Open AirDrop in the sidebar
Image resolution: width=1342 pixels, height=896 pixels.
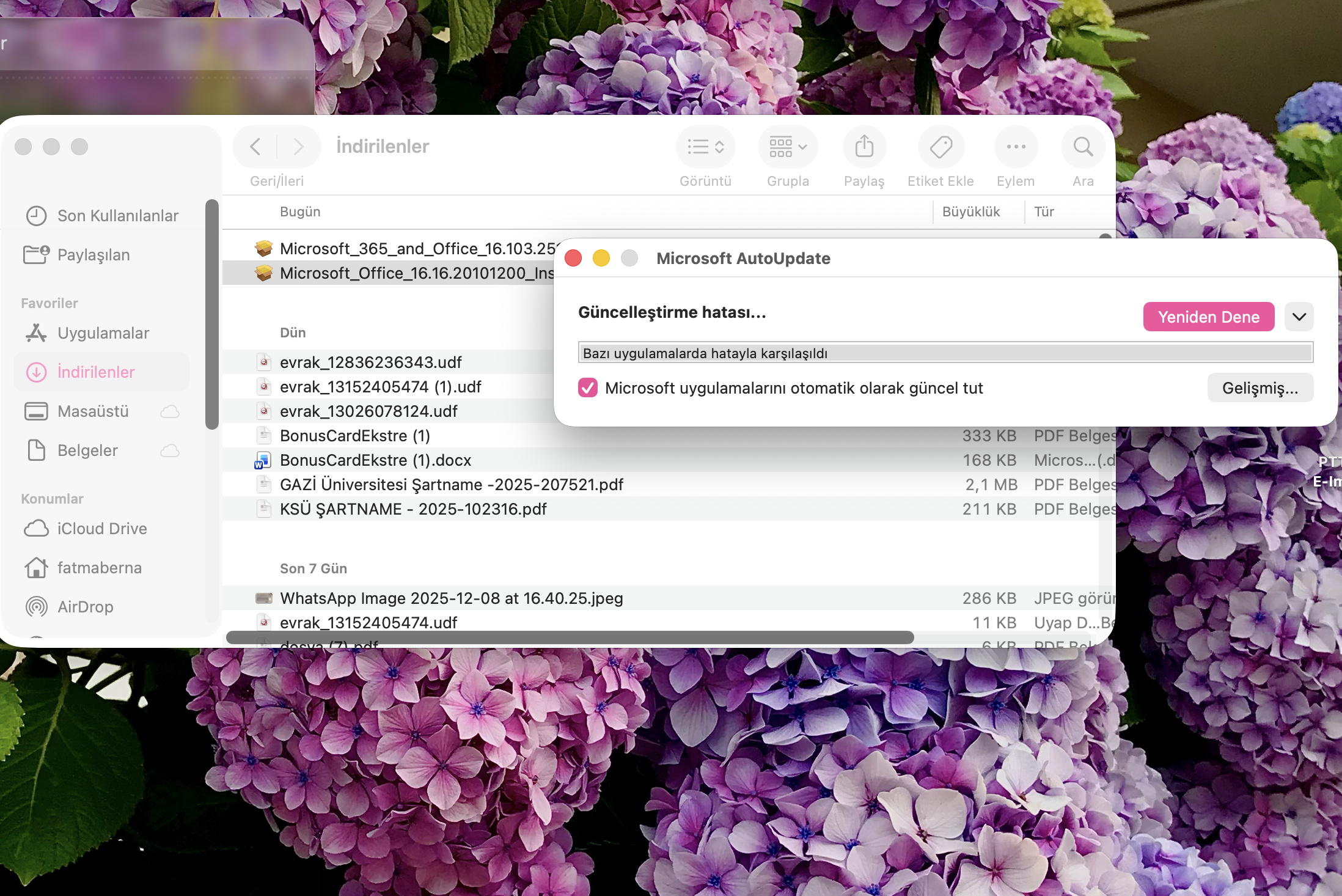pyautogui.click(x=102, y=607)
